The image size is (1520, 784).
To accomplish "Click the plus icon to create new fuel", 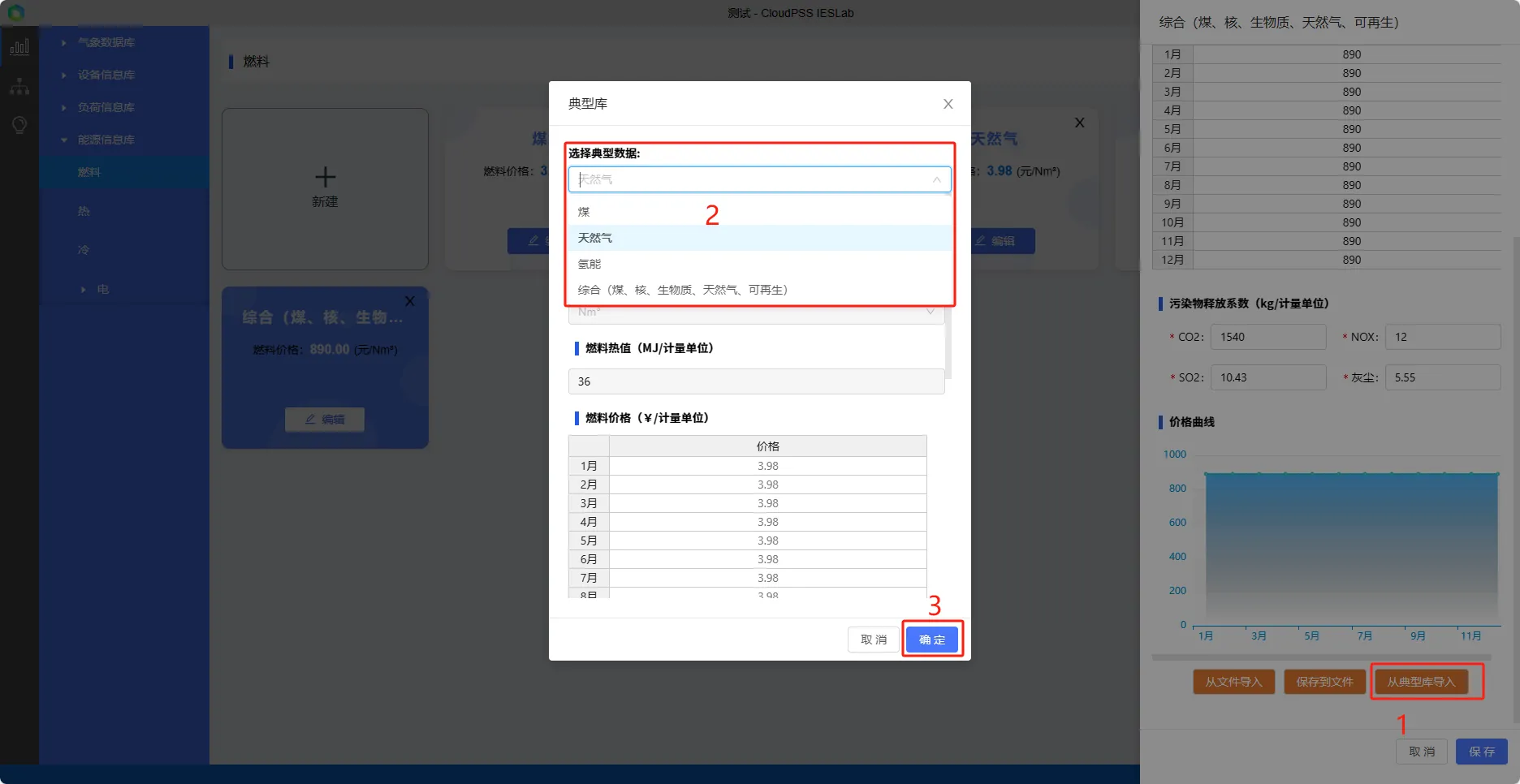I will coord(325,177).
